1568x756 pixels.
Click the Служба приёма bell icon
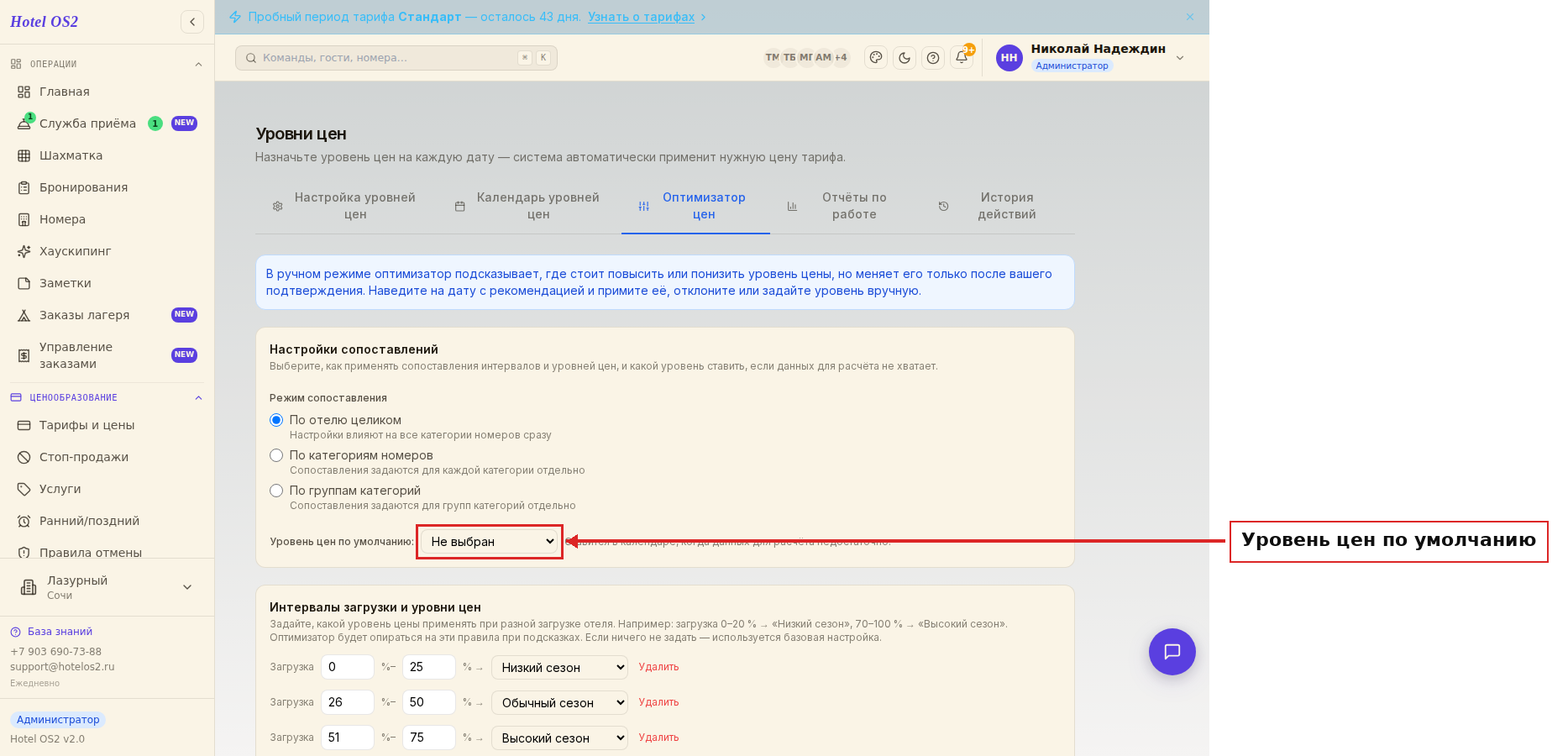click(x=24, y=123)
